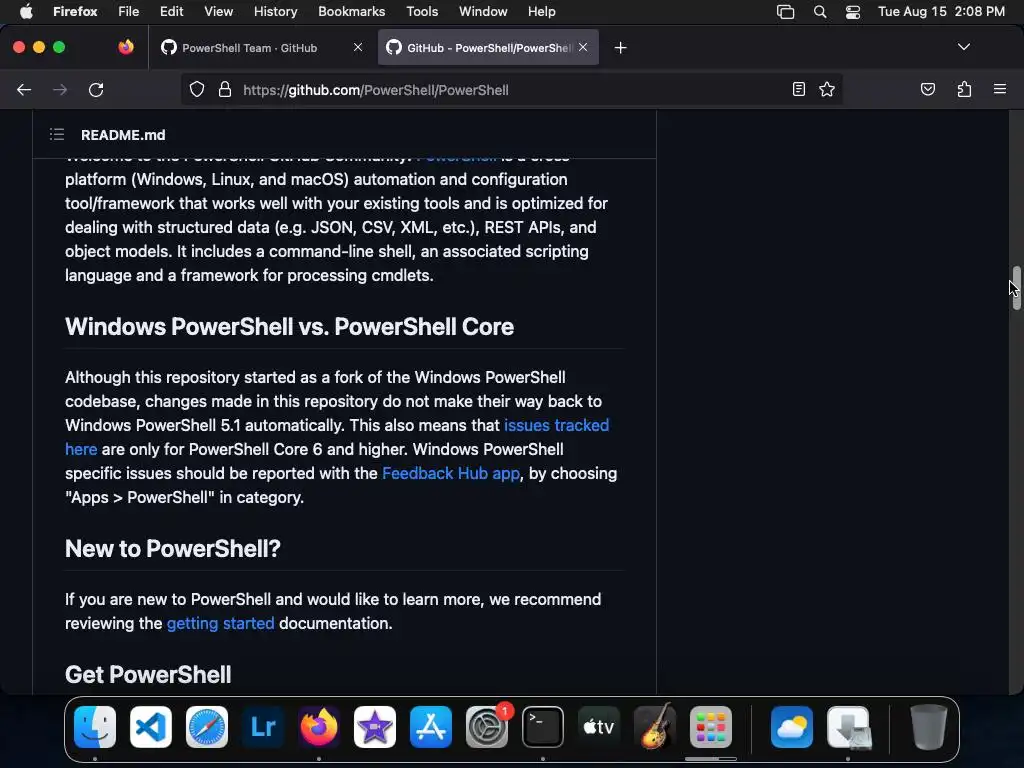Open the File menu
This screenshot has width=1024, height=768.
pyautogui.click(x=128, y=11)
